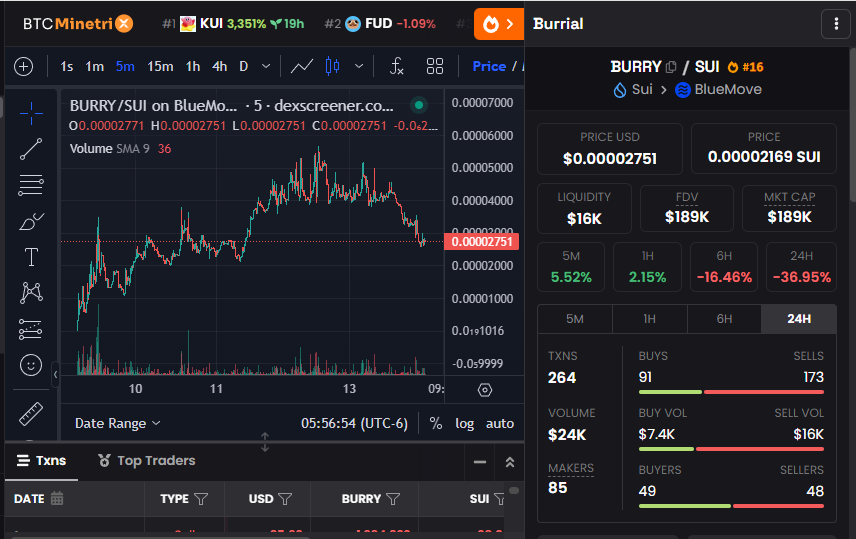Viewport: 856px width, 539px height.
Task: Select the 24H stats tab
Action: pos(799,319)
